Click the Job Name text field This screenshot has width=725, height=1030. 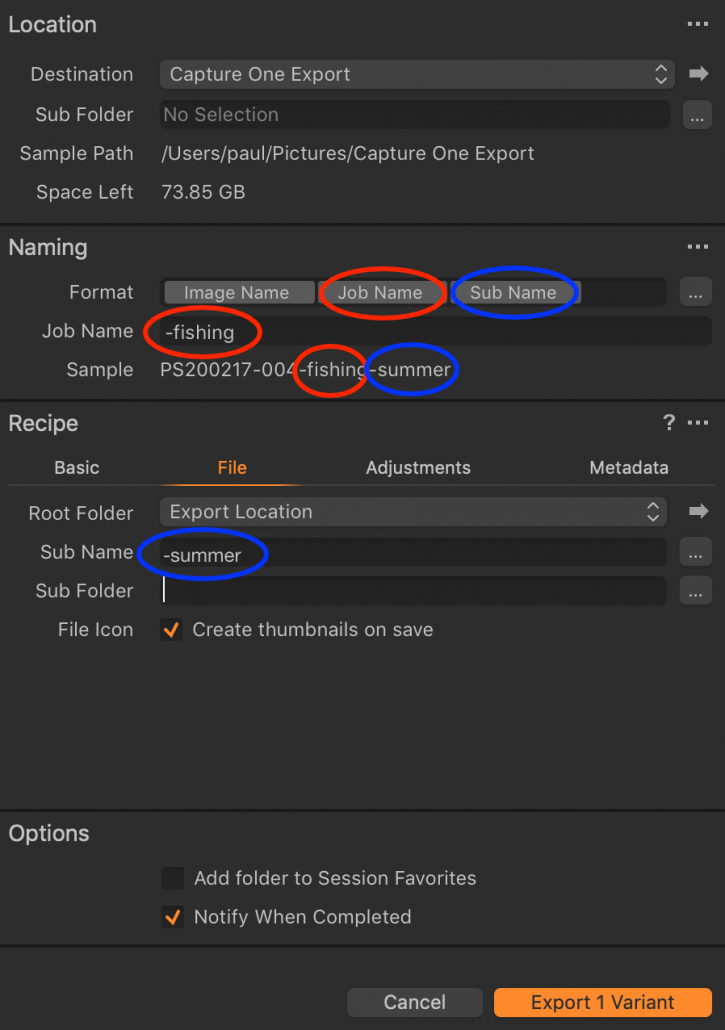[x=436, y=332]
